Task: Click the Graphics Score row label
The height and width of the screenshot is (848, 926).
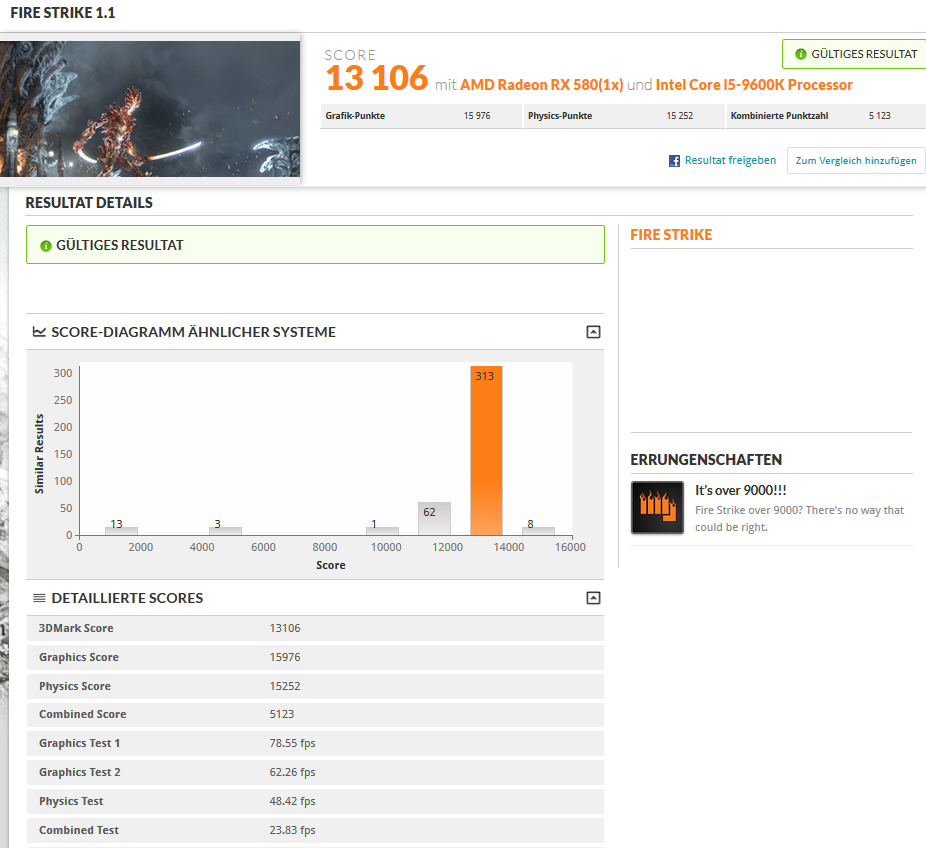Action: (x=79, y=657)
